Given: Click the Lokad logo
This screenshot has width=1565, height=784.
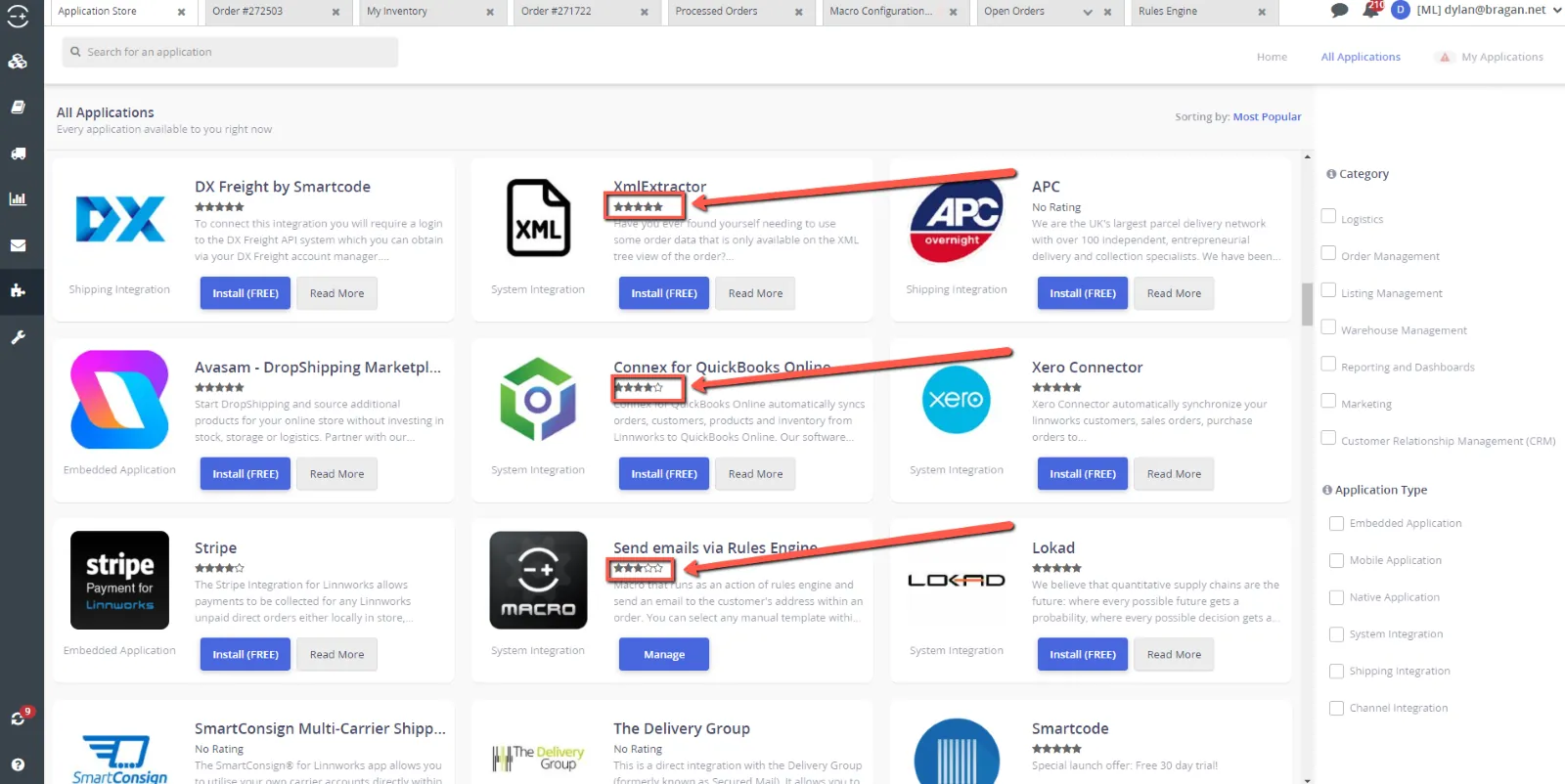Looking at the screenshot, I should click(x=957, y=581).
